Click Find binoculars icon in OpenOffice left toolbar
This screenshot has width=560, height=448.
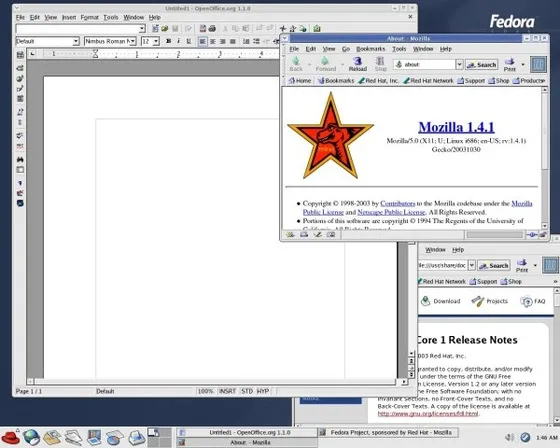point(20,159)
